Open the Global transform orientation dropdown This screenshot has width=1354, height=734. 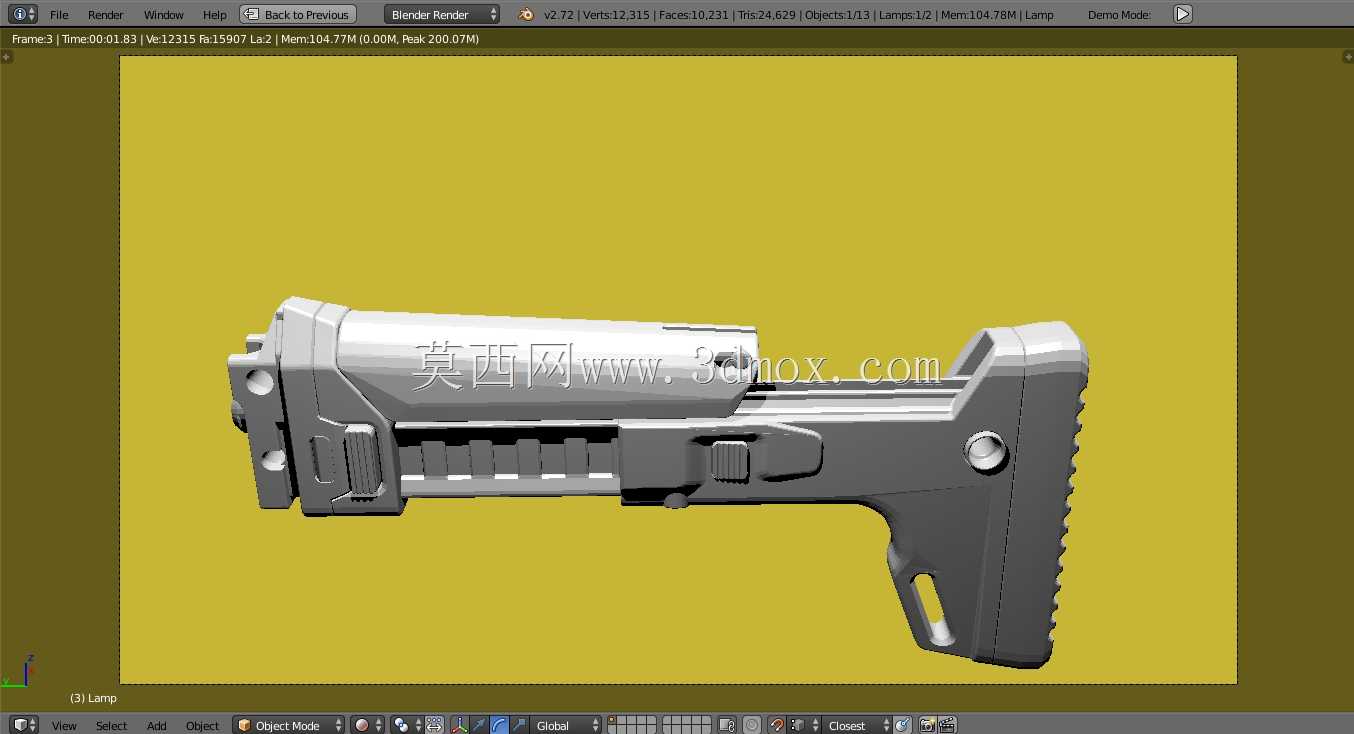coord(567,725)
